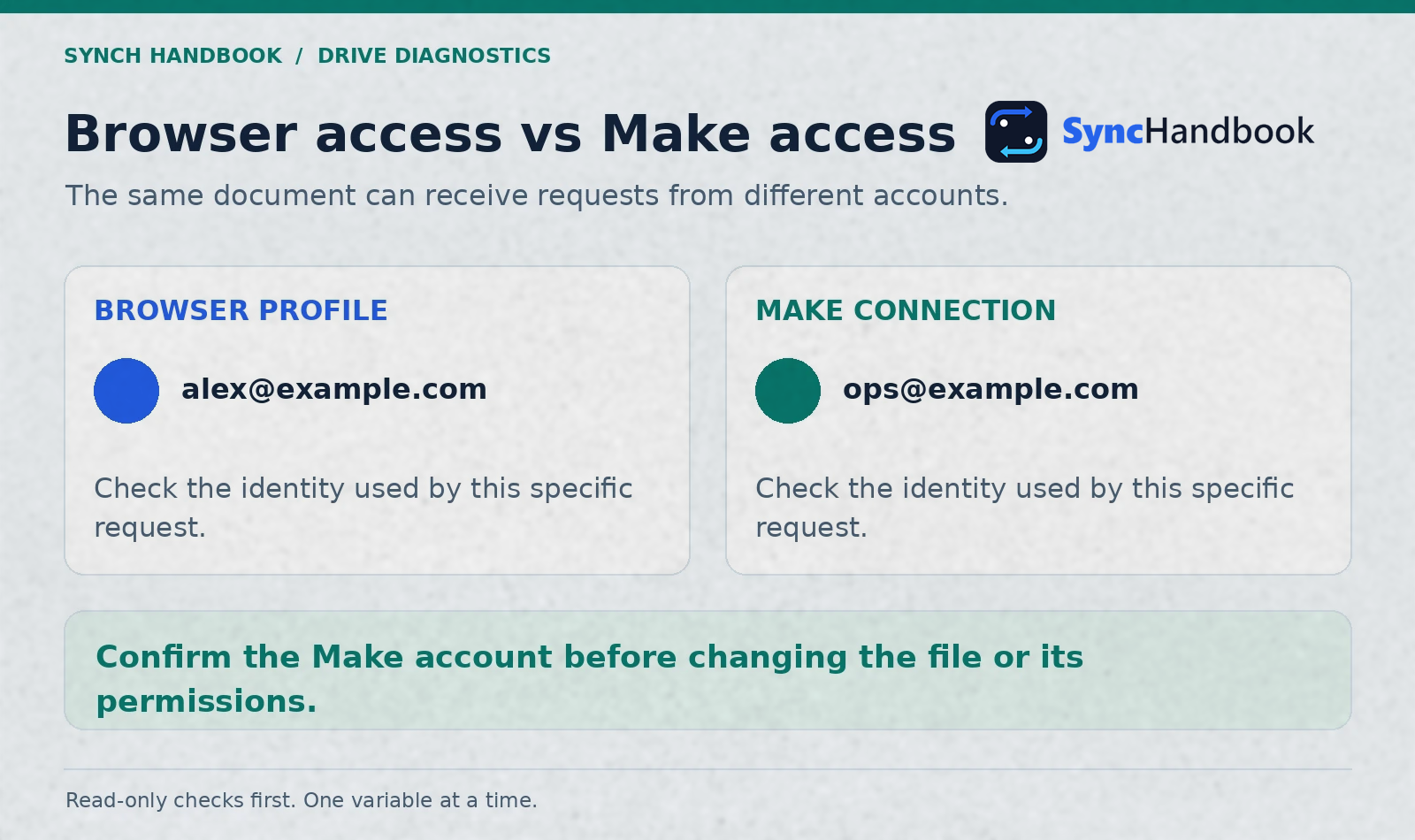This screenshot has width=1415, height=840.
Task: Open the DRIVE DIAGNOSTICS breadcrumb link
Action: (x=434, y=56)
